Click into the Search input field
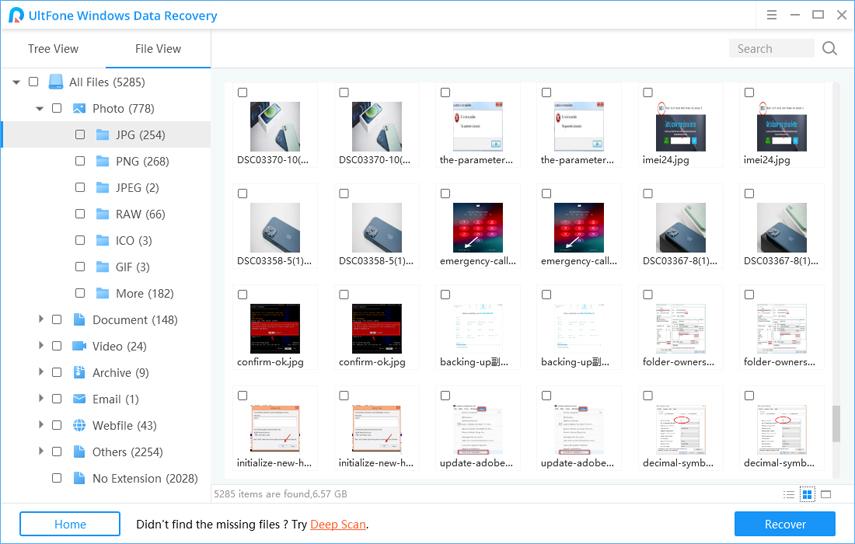 pos(772,49)
